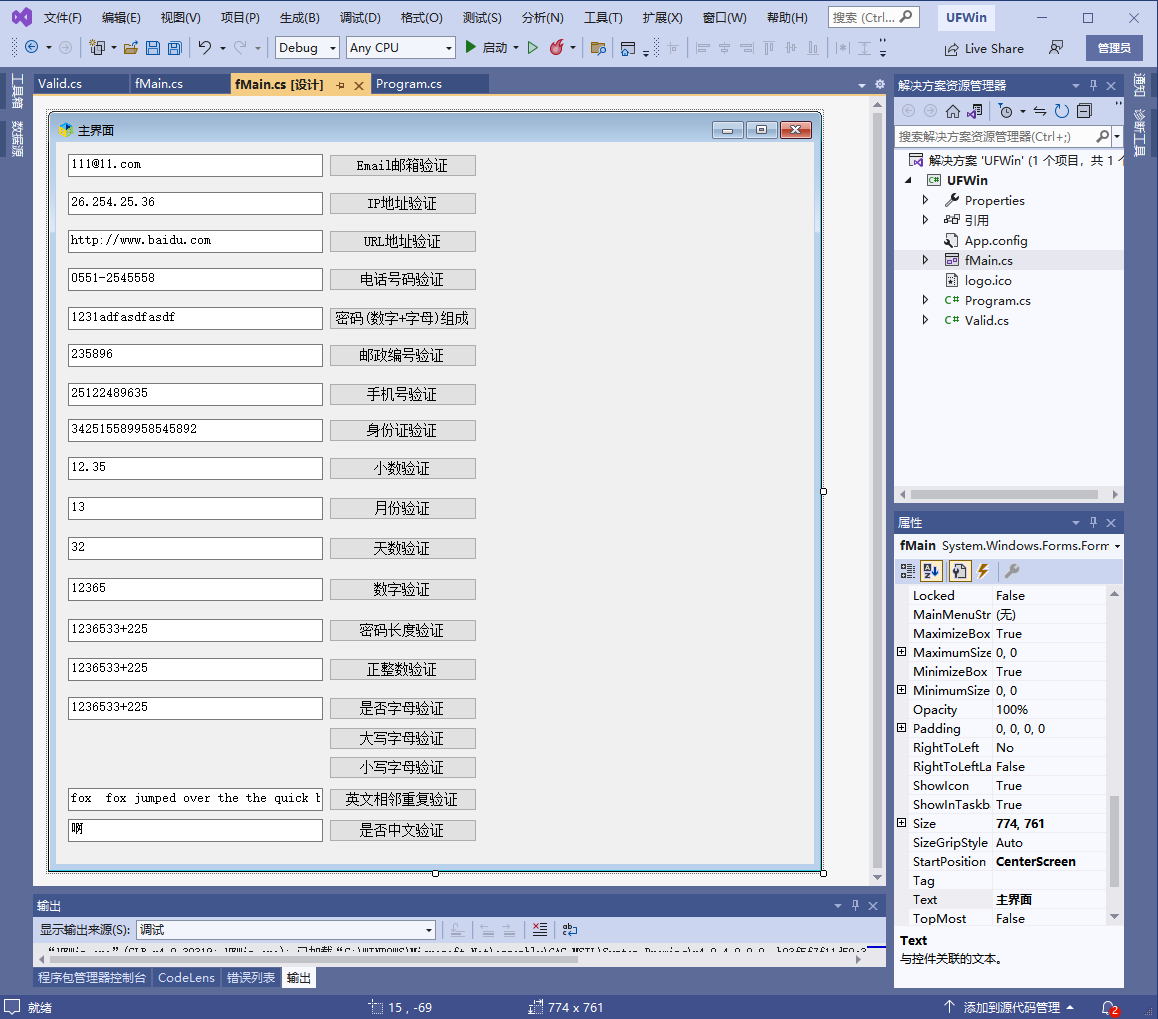1158x1019 pixels.
Task: Run without debugging using the hollow green arrow
Action: click(x=532, y=47)
